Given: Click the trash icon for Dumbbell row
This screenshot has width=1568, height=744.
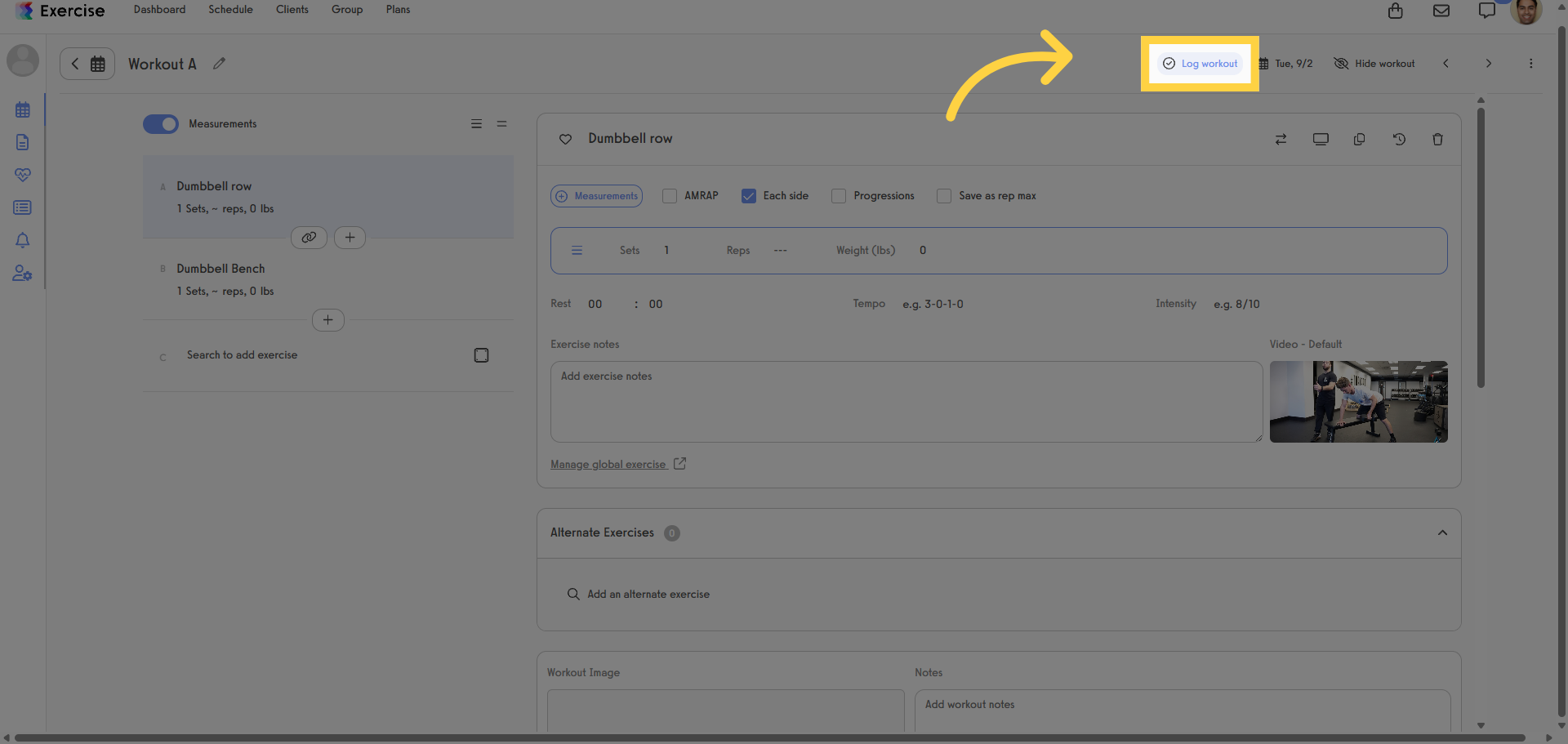Looking at the screenshot, I should [1437, 140].
